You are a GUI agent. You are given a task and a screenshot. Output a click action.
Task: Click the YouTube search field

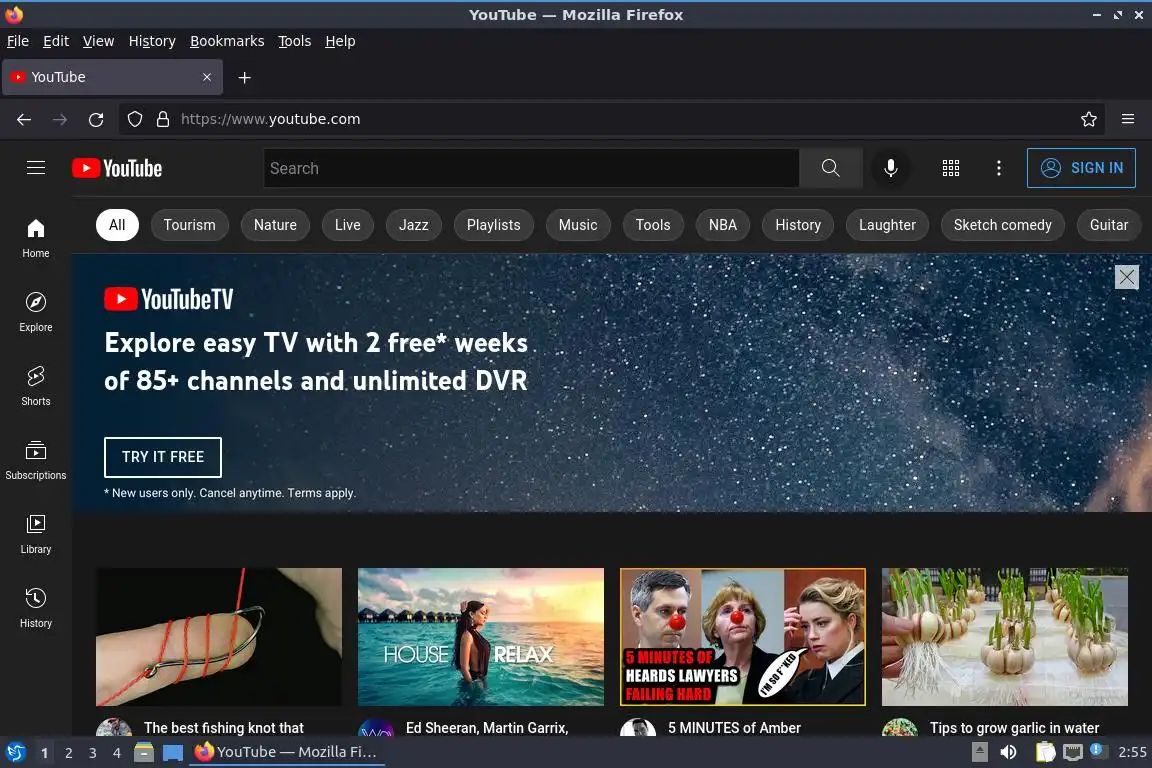[x=531, y=168]
